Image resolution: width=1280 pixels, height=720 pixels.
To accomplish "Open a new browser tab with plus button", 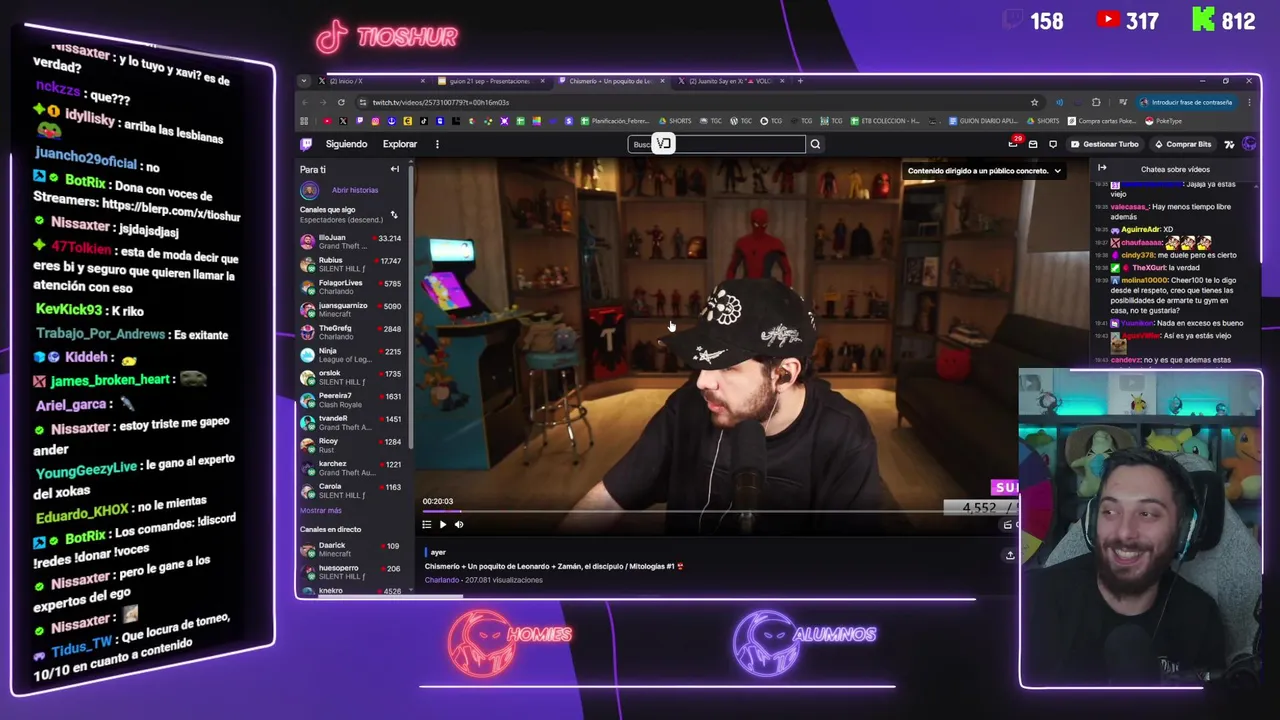I will (800, 81).
